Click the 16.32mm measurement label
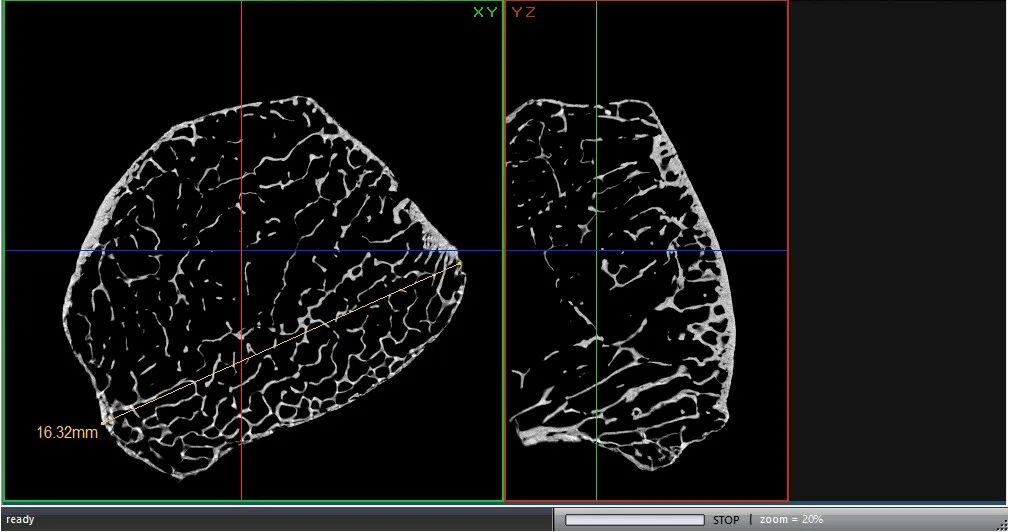This screenshot has height=532, width=1009. (67, 433)
